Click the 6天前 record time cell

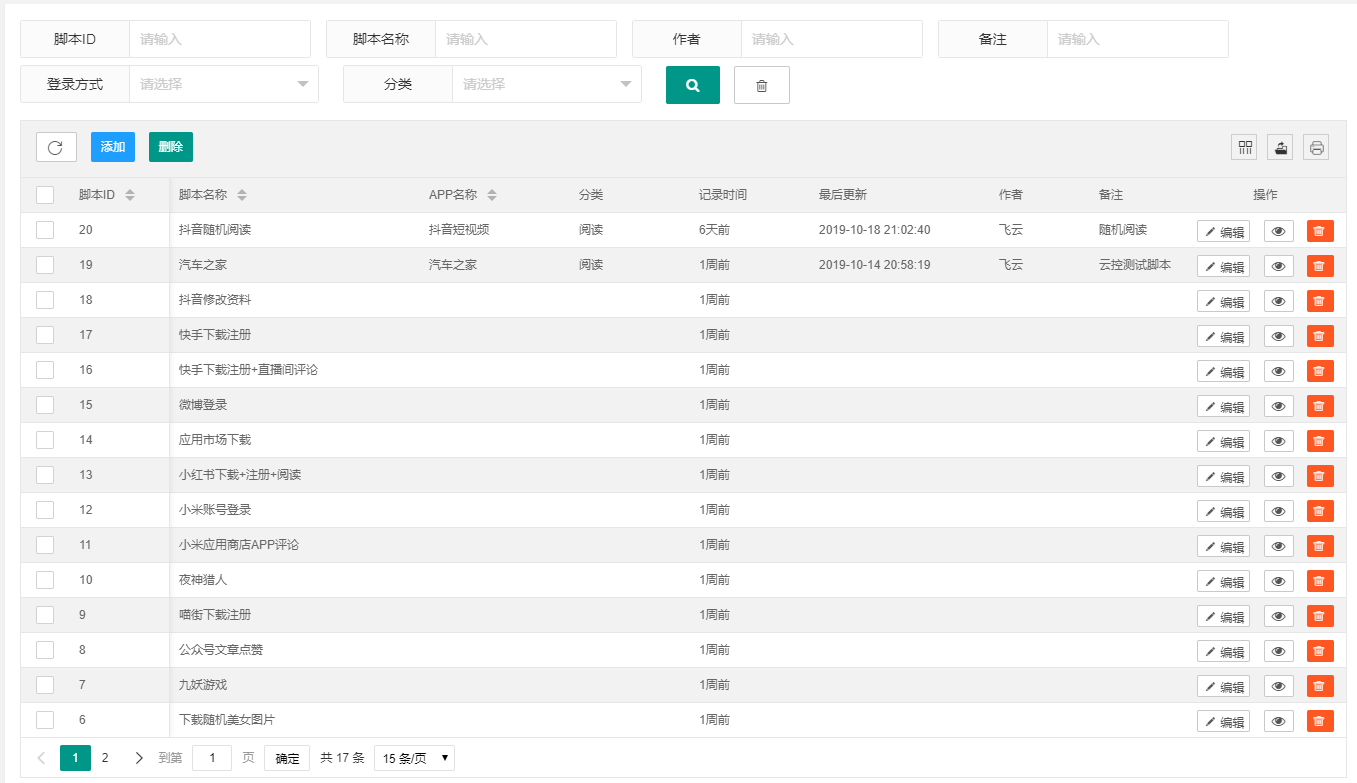pos(714,230)
